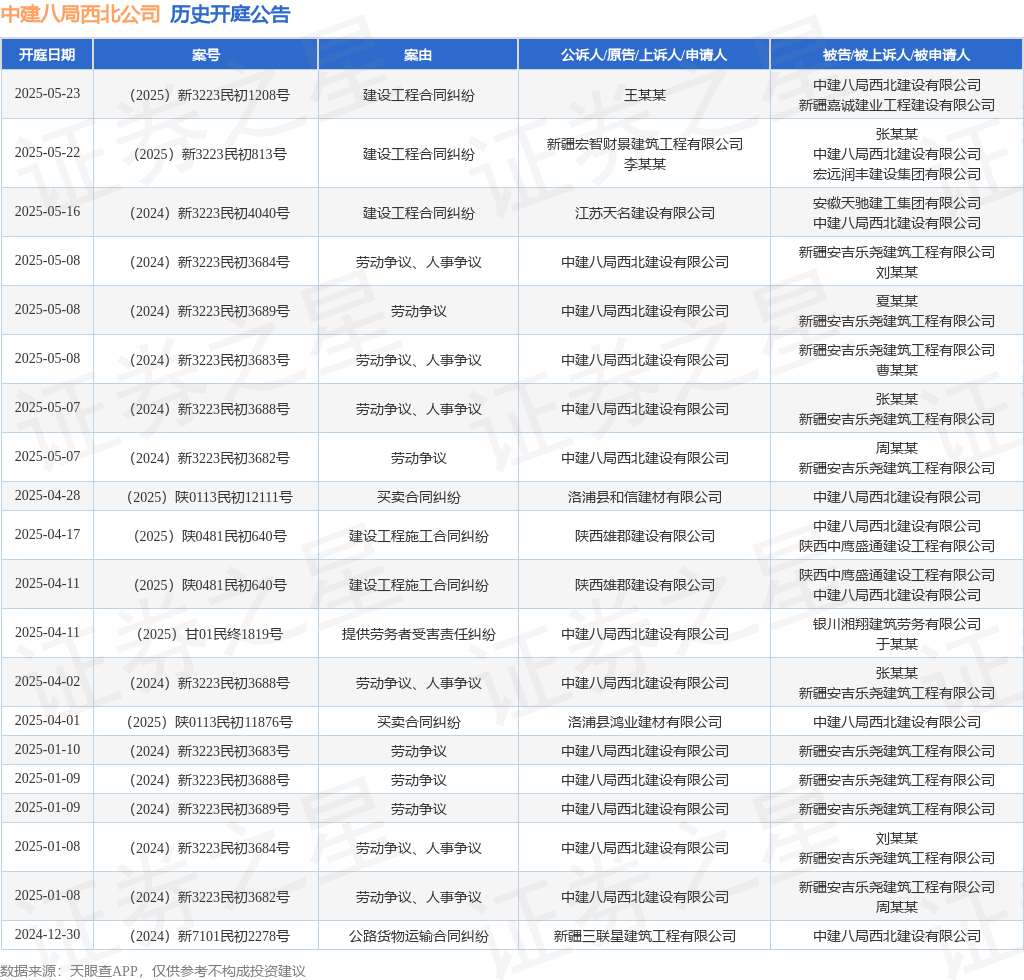Click 中建八局西北建设有限公司 plaintiff in 1819号 row
The height and width of the screenshot is (980, 1024).
645,634
